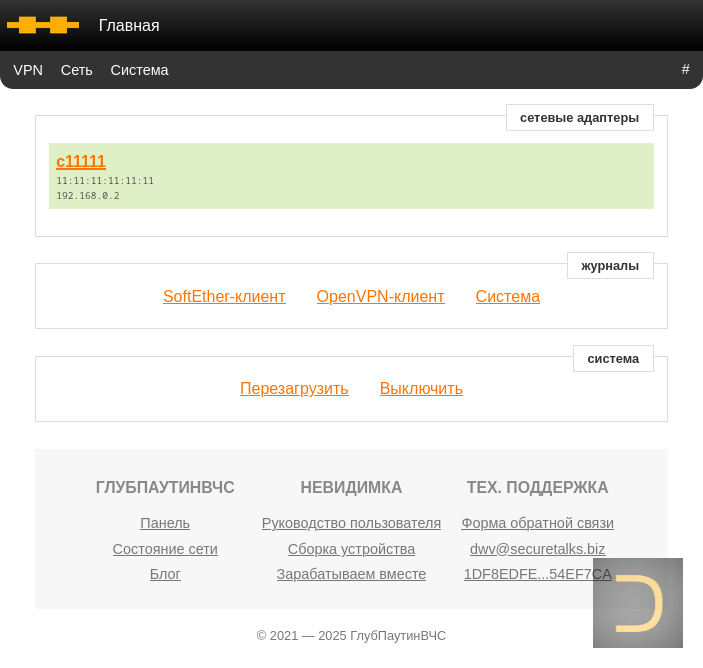The width and height of the screenshot is (703, 668).
Task: View the SoftEther-клиент log
Action: click(x=224, y=296)
